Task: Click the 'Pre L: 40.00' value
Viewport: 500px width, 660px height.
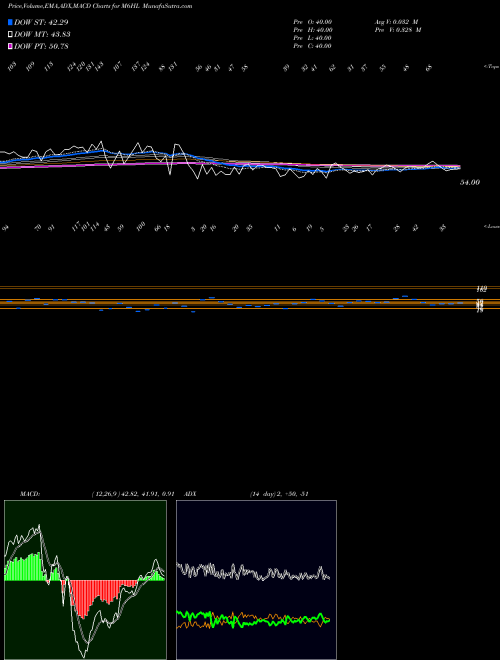Action: click(x=313, y=38)
